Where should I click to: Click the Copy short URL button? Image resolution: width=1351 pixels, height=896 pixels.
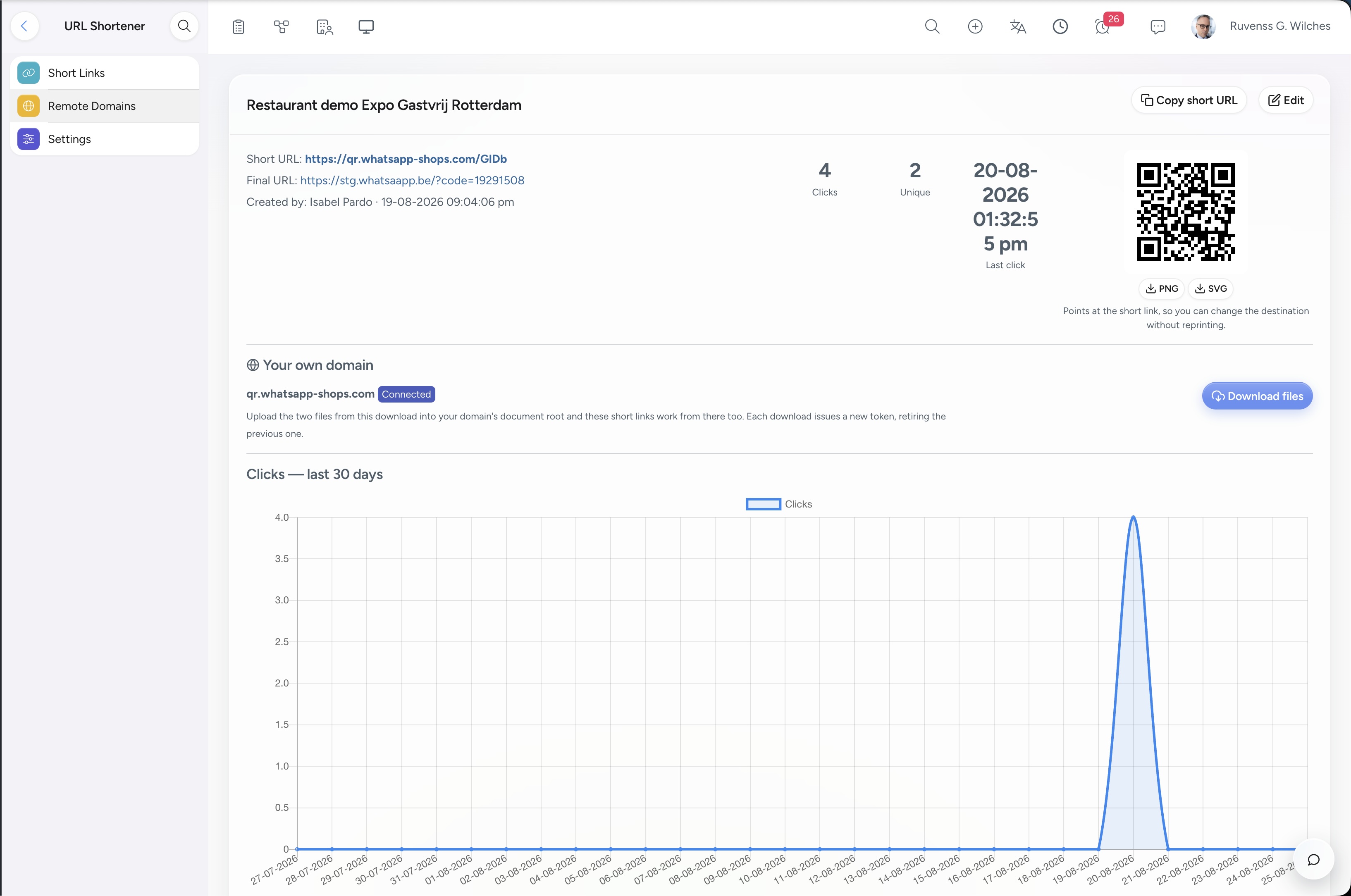[1189, 100]
